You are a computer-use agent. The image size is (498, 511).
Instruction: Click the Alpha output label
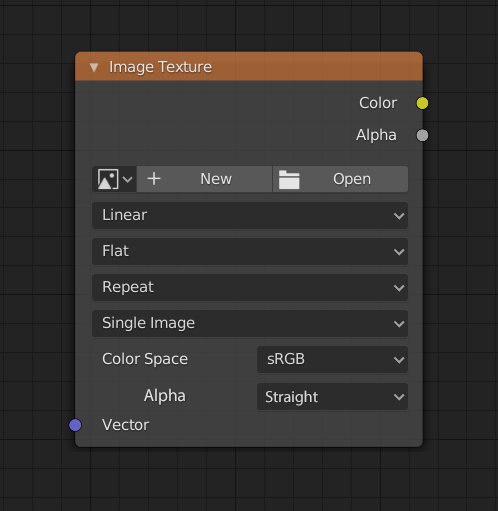pyautogui.click(x=376, y=135)
